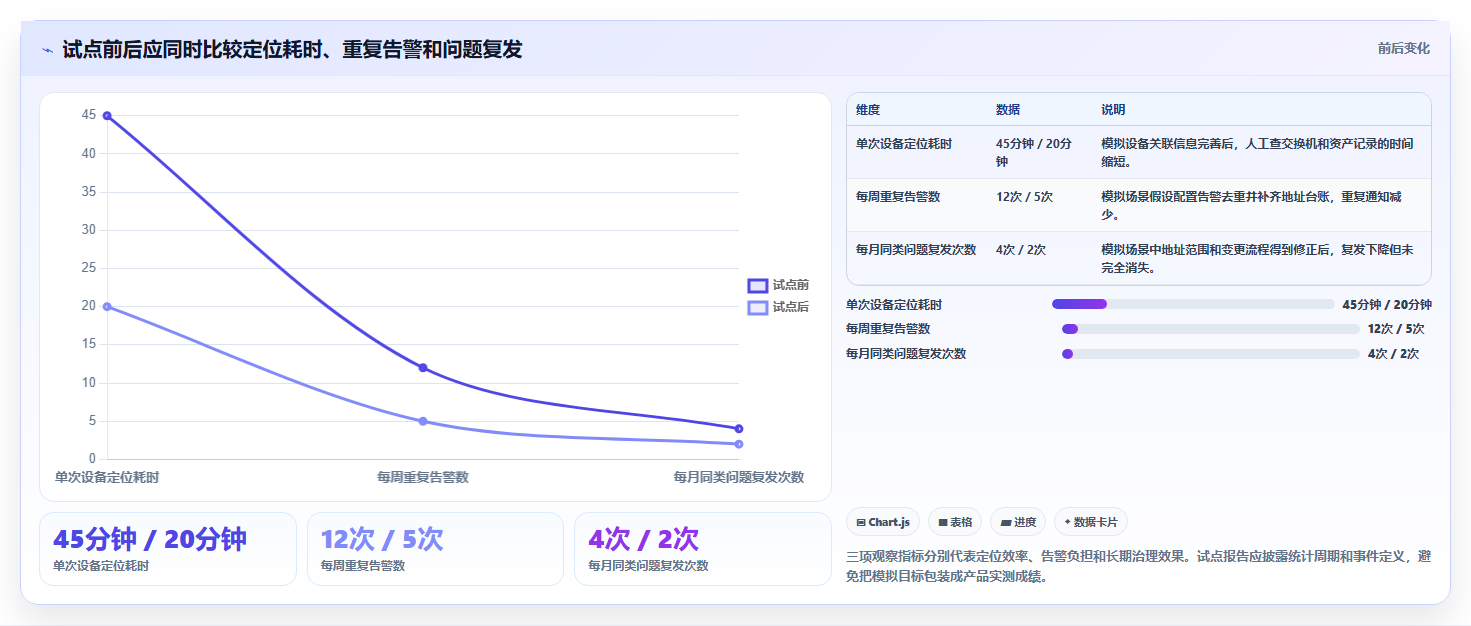Click the y-axis tick labeled 45
The width and height of the screenshot is (1471, 626).
click(x=89, y=115)
